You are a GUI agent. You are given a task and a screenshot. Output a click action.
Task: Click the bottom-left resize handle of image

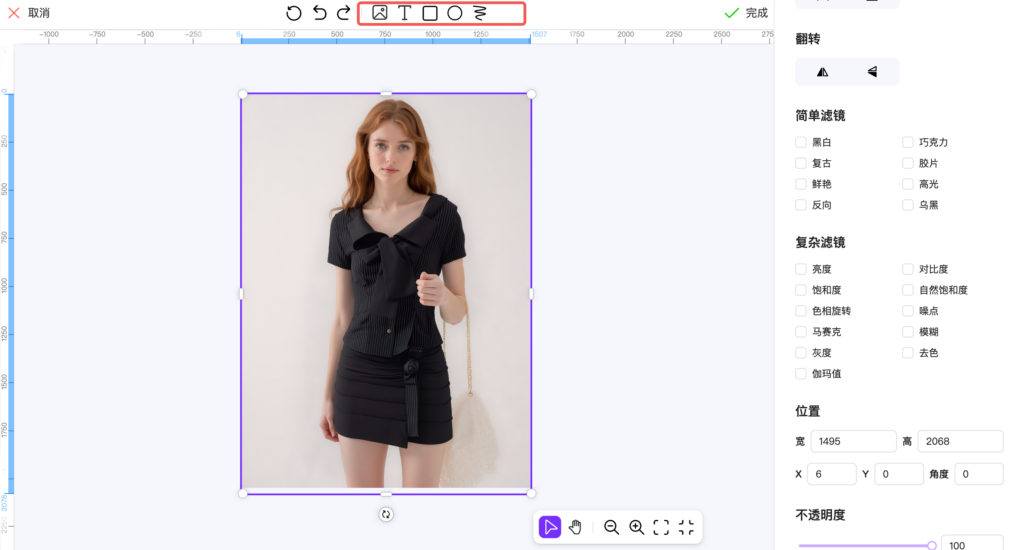click(x=243, y=493)
